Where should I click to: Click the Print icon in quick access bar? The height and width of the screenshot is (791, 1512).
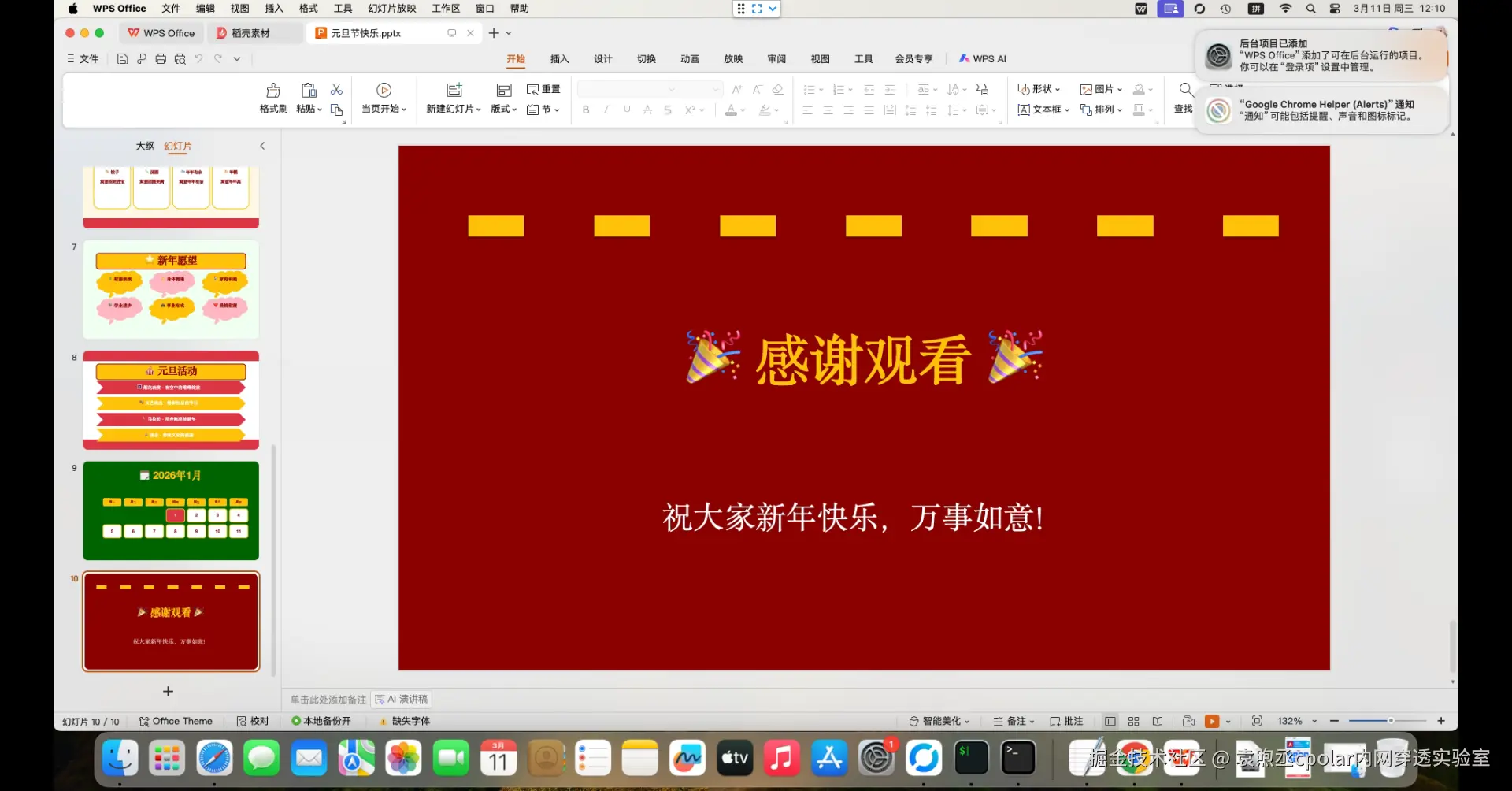pos(161,59)
